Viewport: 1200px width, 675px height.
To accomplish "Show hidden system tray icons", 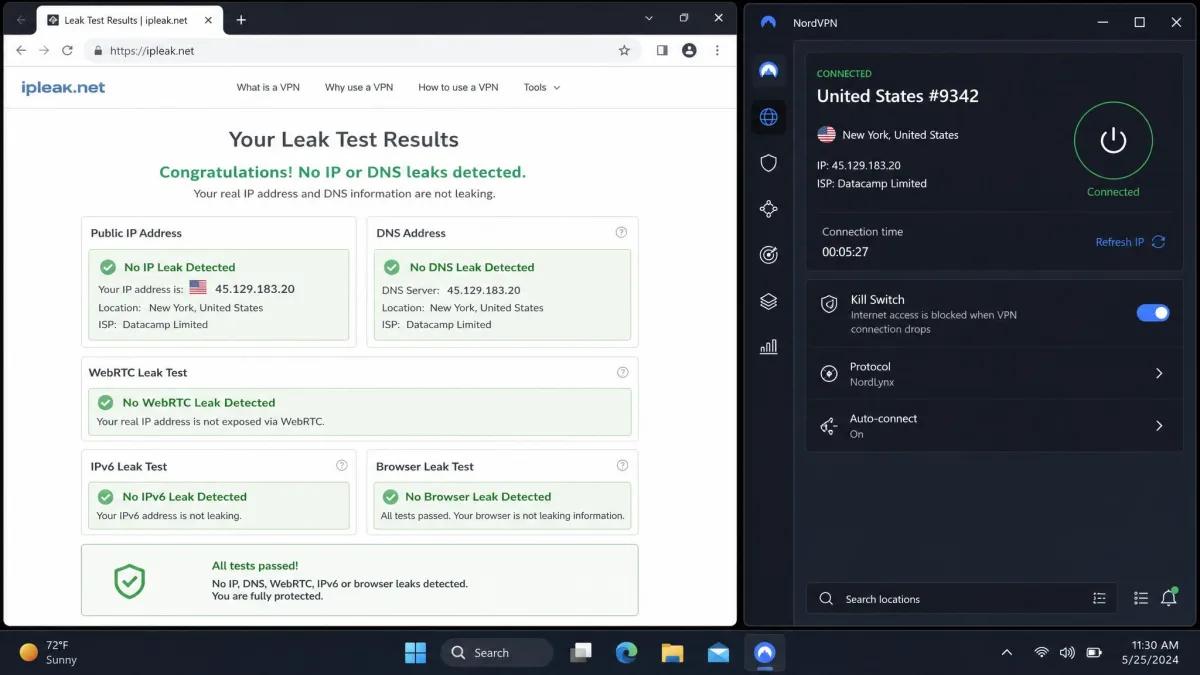I will coord(1006,653).
